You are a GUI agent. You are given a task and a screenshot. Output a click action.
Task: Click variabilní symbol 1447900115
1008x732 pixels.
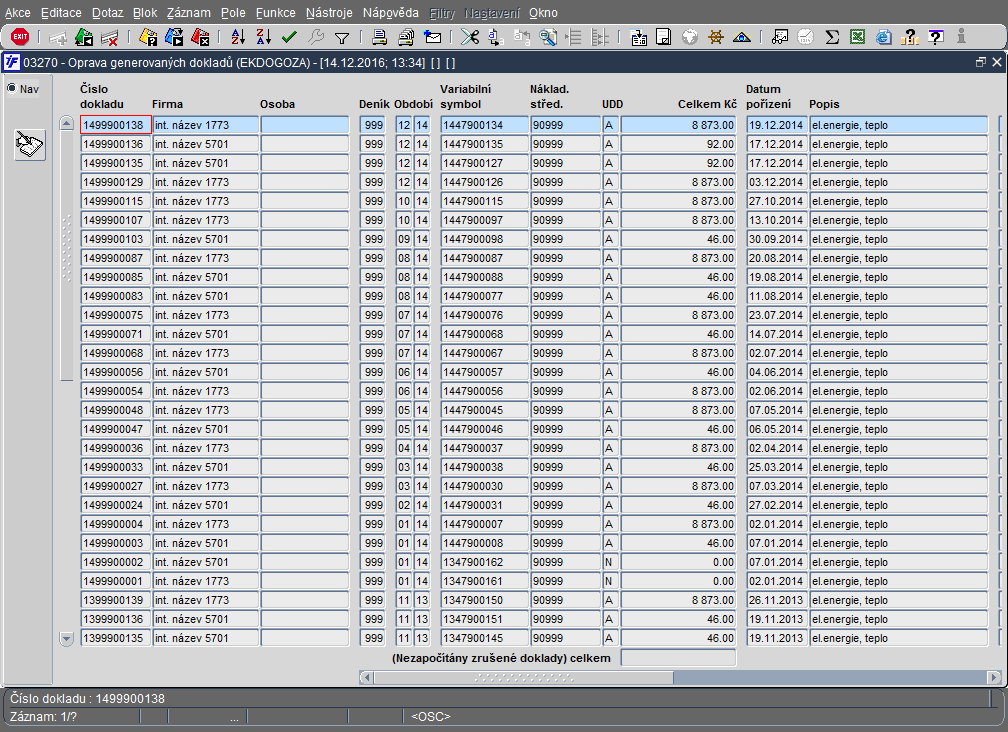click(x=484, y=201)
